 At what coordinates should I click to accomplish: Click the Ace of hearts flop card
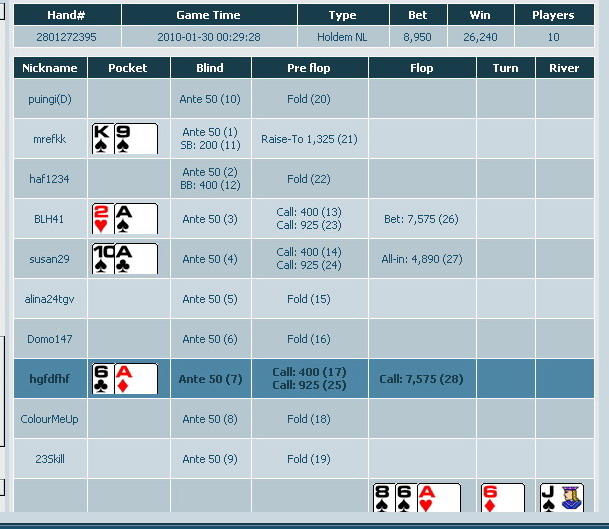[x=439, y=498]
